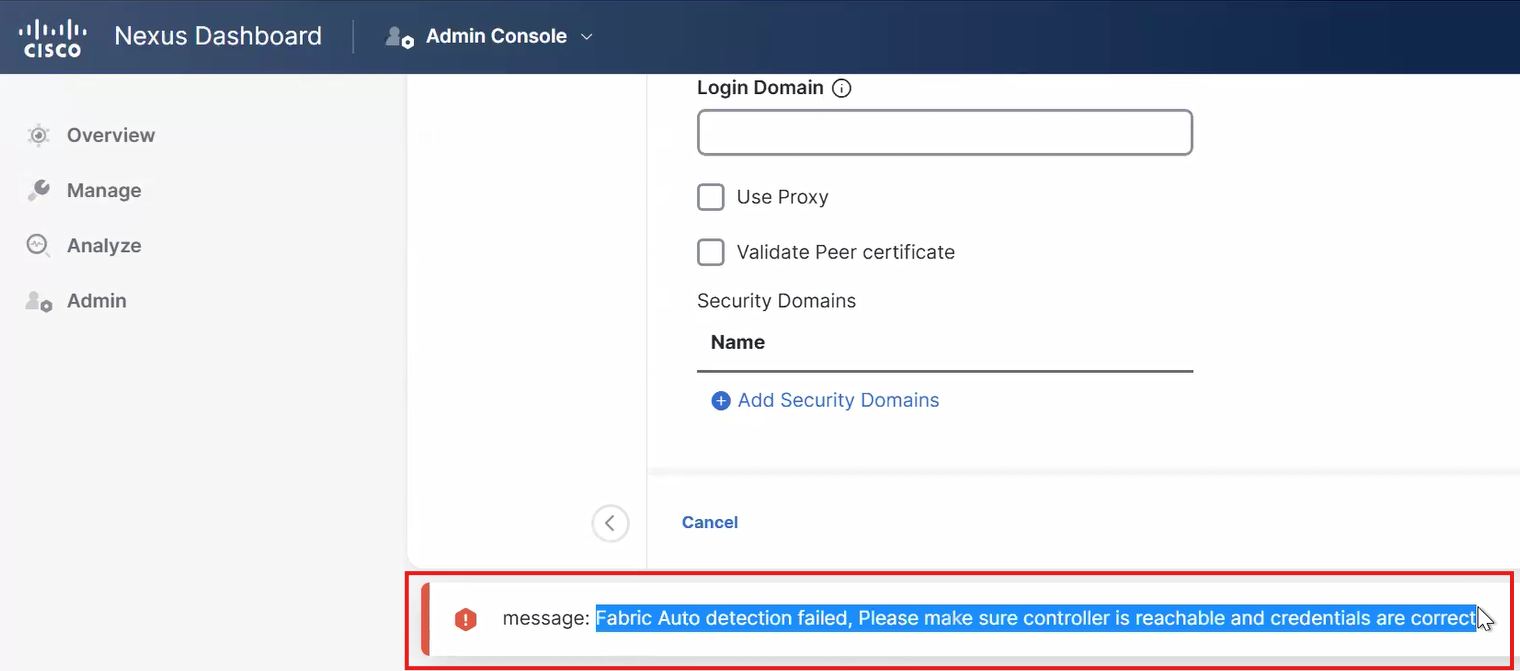Click the Name column header
This screenshot has height=671, width=1520.
pyautogui.click(x=738, y=342)
